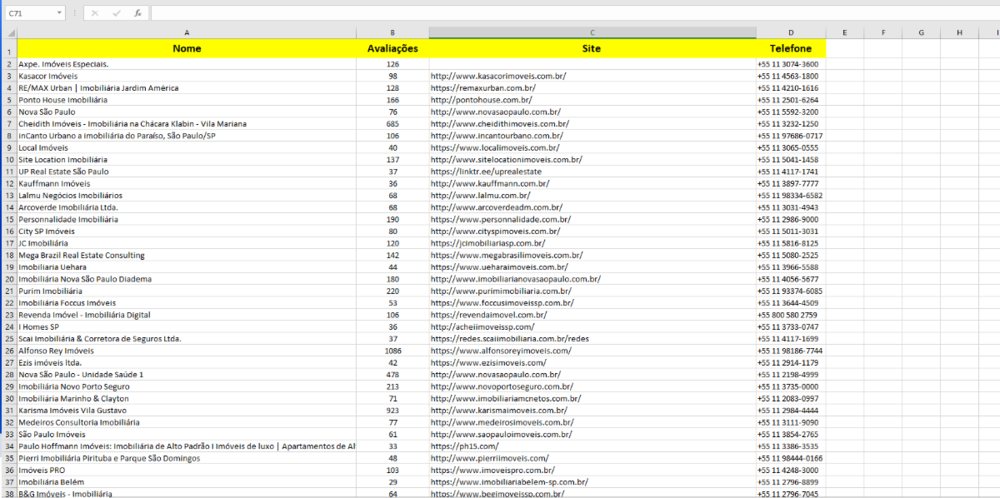The width and height of the screenshot is (1000, 498).
Task: Select column H header
Action: pyautogui.click(x=959, y=33)
